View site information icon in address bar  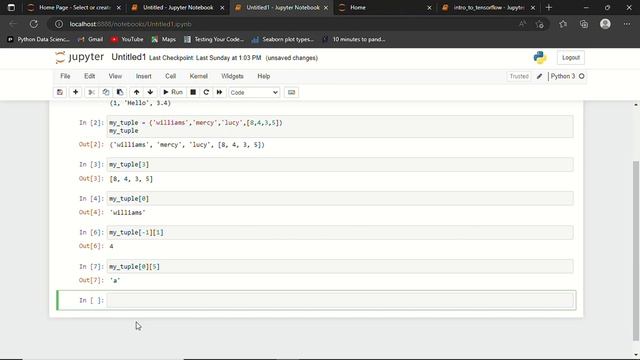tap(59, 24)
